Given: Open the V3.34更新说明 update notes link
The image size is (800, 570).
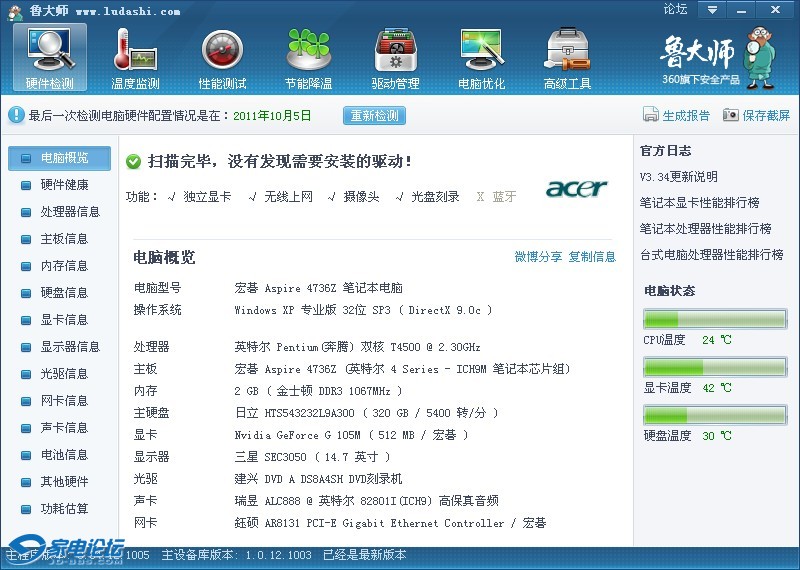Looking at the screenshot, I should (679, 177).
